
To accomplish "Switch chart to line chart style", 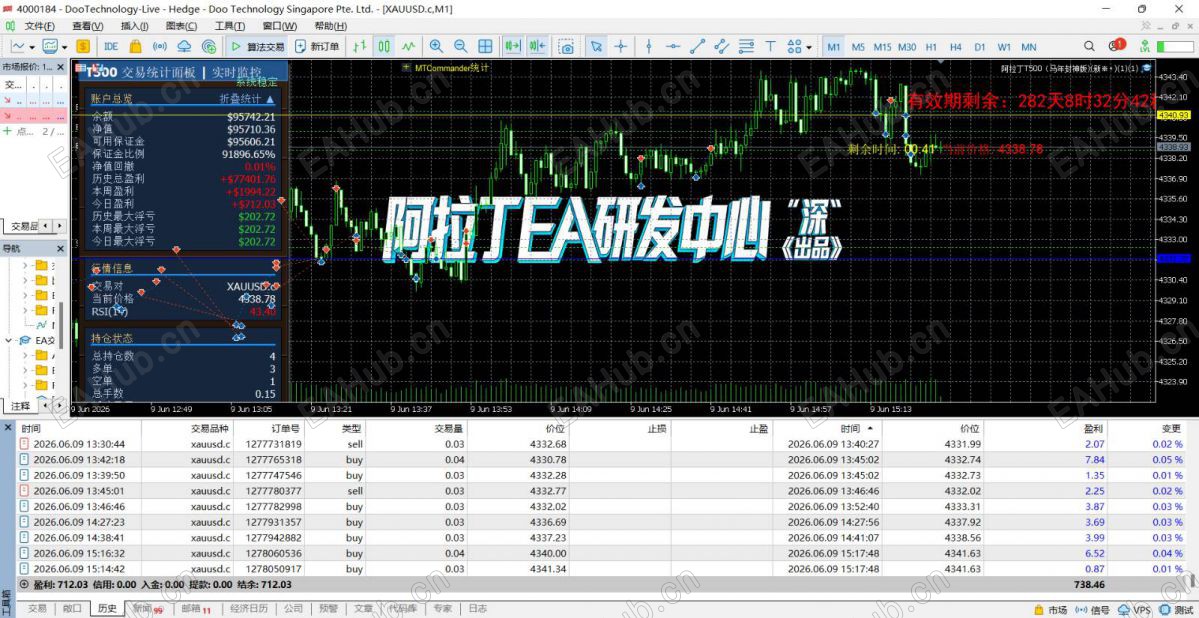I will (409, 47).
